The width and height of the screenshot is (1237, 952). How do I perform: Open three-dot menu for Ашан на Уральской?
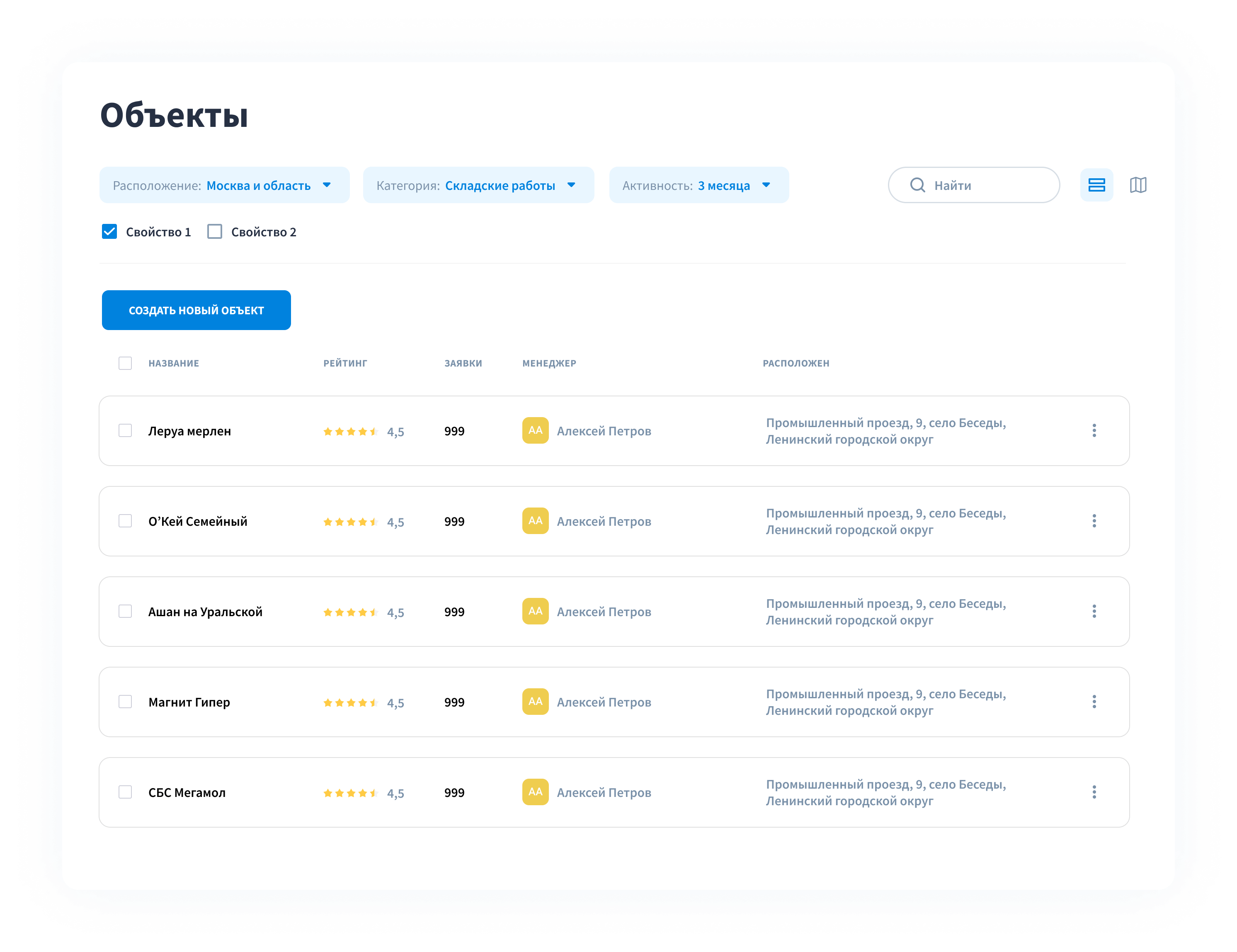coord(1094,612)
